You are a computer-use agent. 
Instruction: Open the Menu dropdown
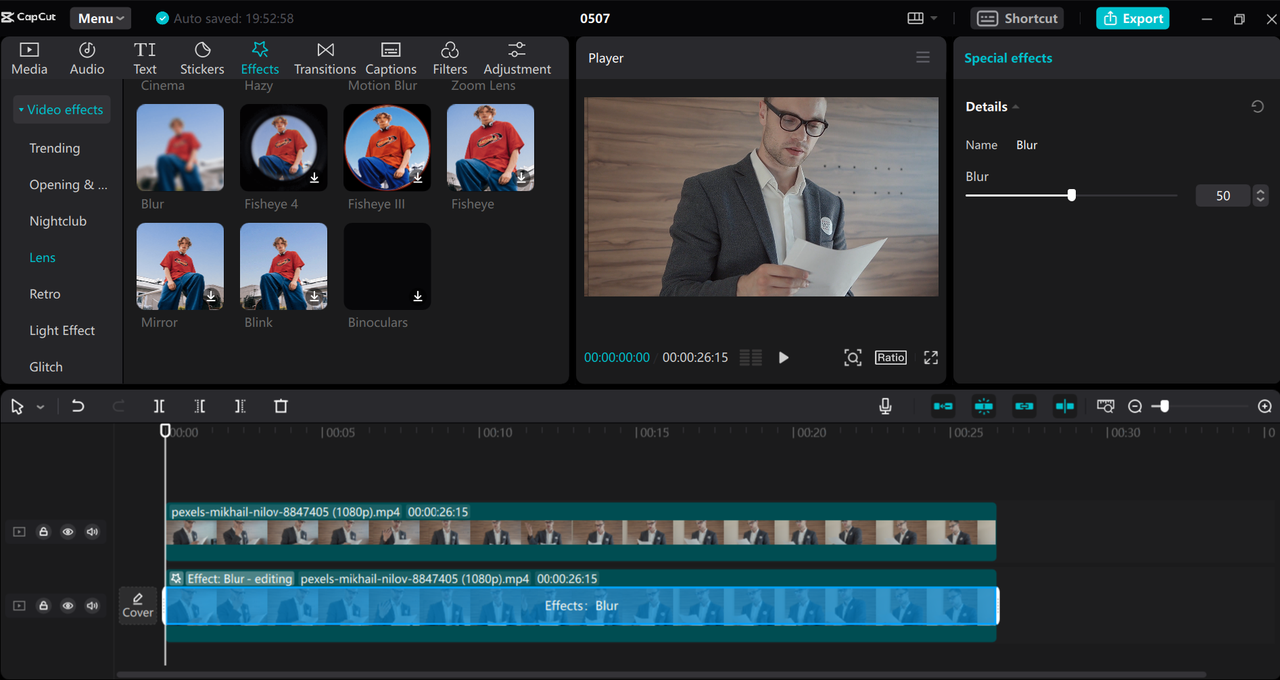tap(100, 18)
